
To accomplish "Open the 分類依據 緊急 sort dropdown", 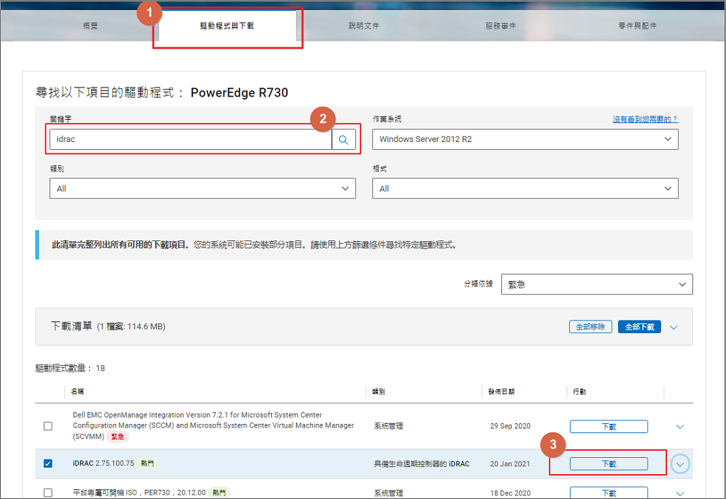I will tap(597, 284).
